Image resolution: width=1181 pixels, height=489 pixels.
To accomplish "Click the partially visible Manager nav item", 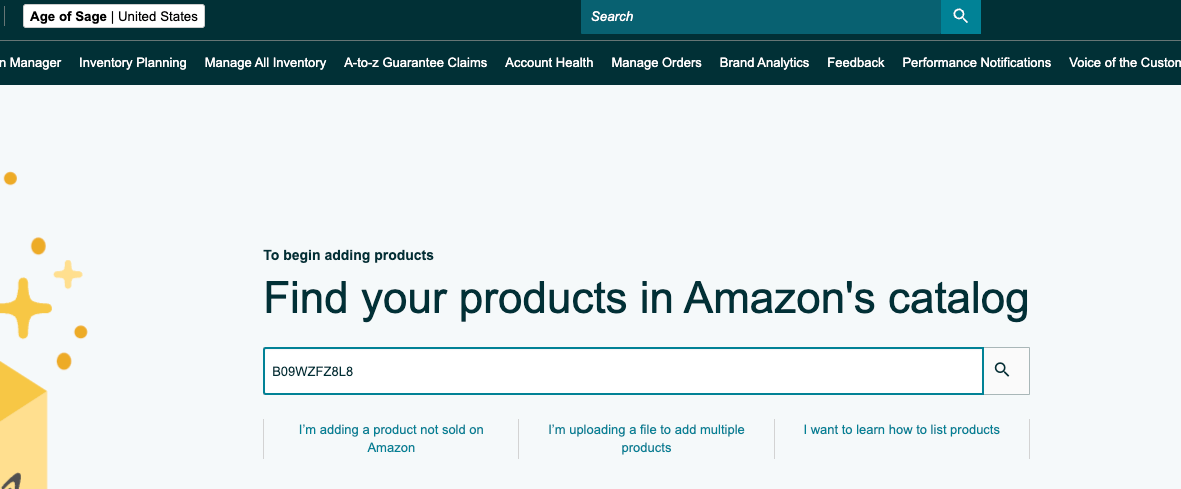I will click(x=32, y=62).
